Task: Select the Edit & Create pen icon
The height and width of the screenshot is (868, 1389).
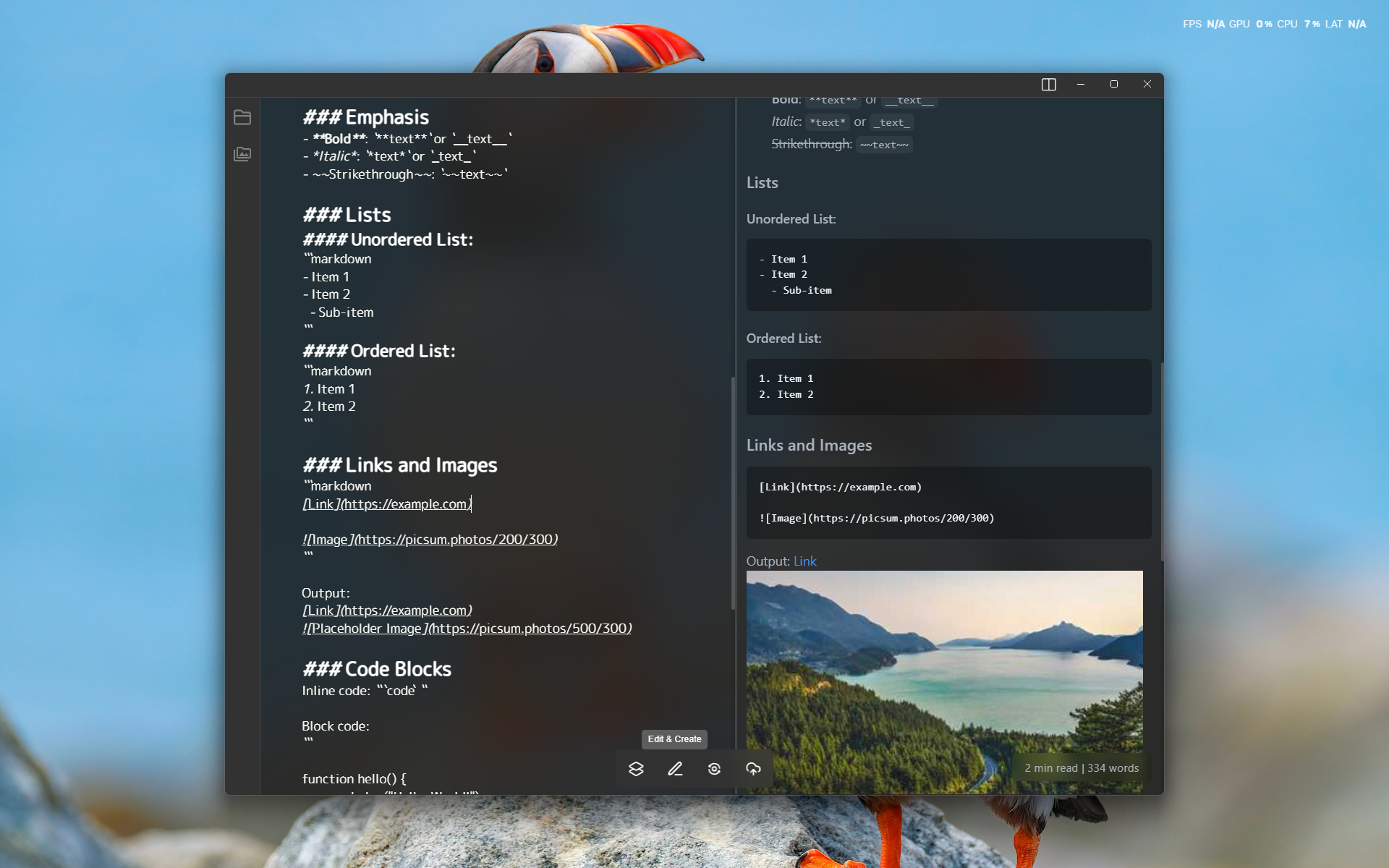Action: pyautogui.click(x=675, y=769)
